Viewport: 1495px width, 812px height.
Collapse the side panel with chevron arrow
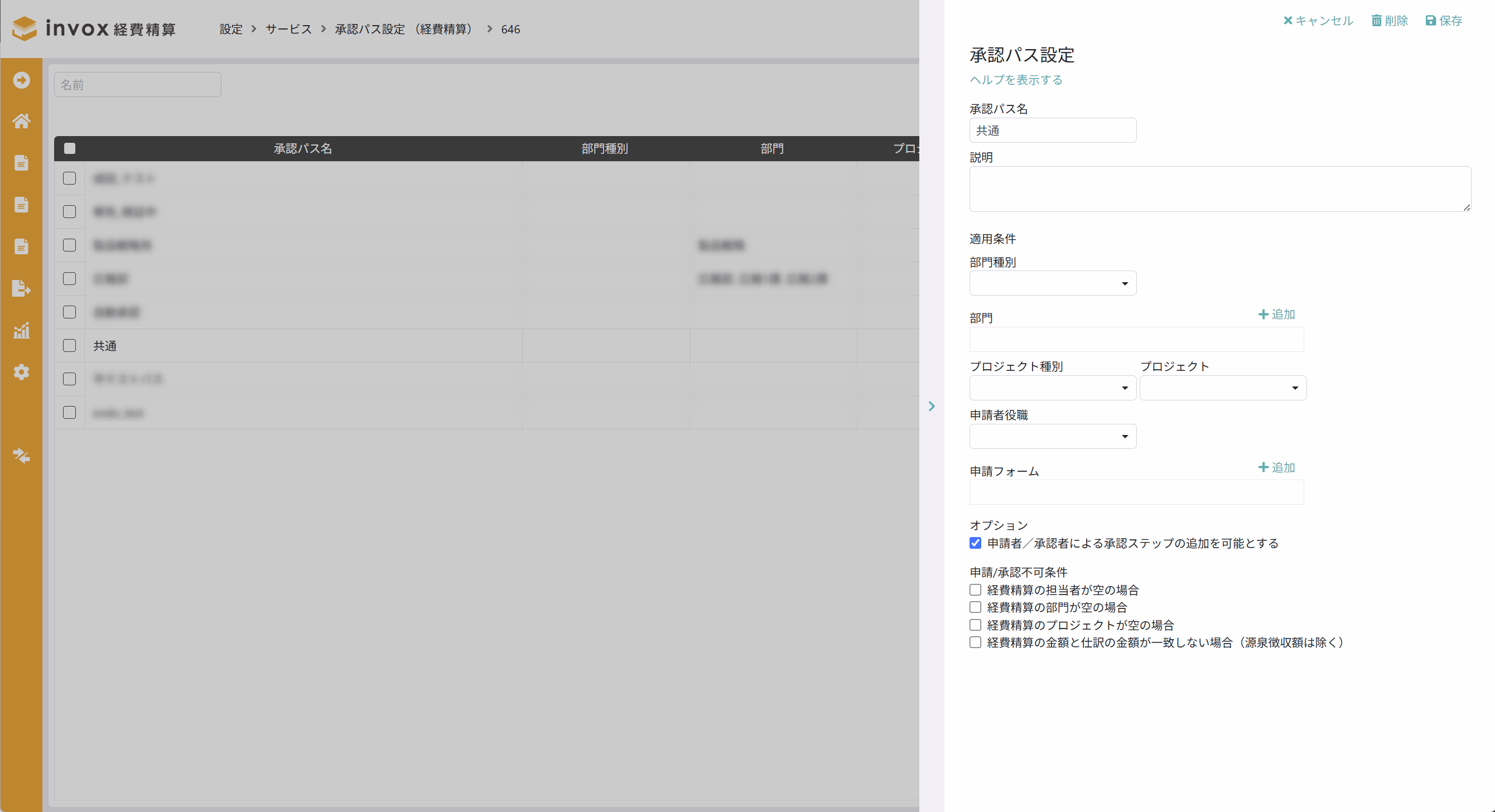pyautogui.click(x=932, y=407)
